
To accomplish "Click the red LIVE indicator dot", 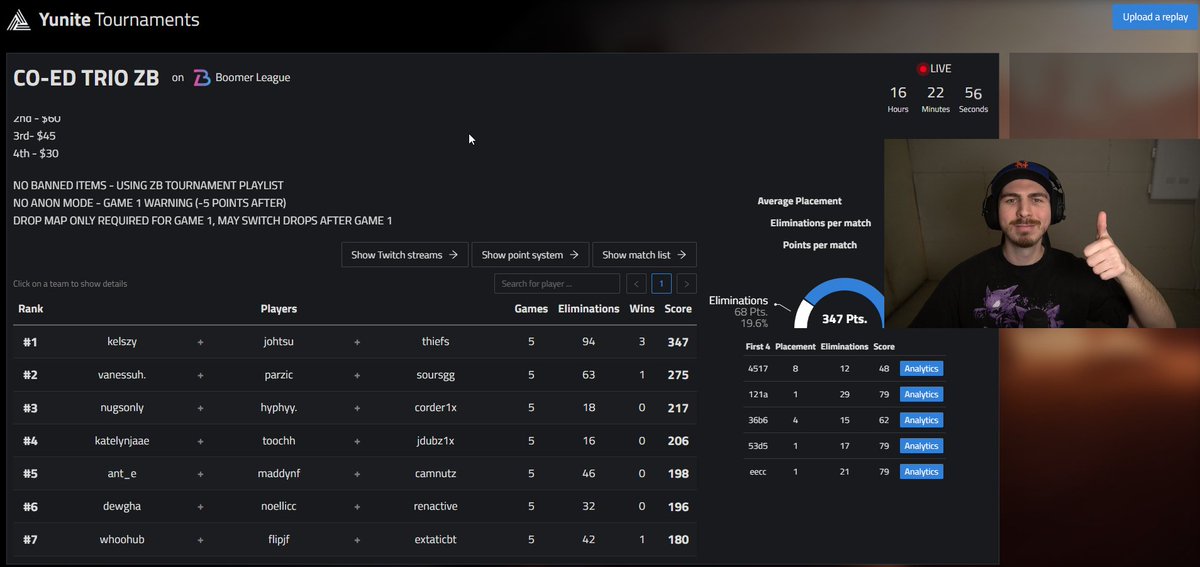I will 922,69.
